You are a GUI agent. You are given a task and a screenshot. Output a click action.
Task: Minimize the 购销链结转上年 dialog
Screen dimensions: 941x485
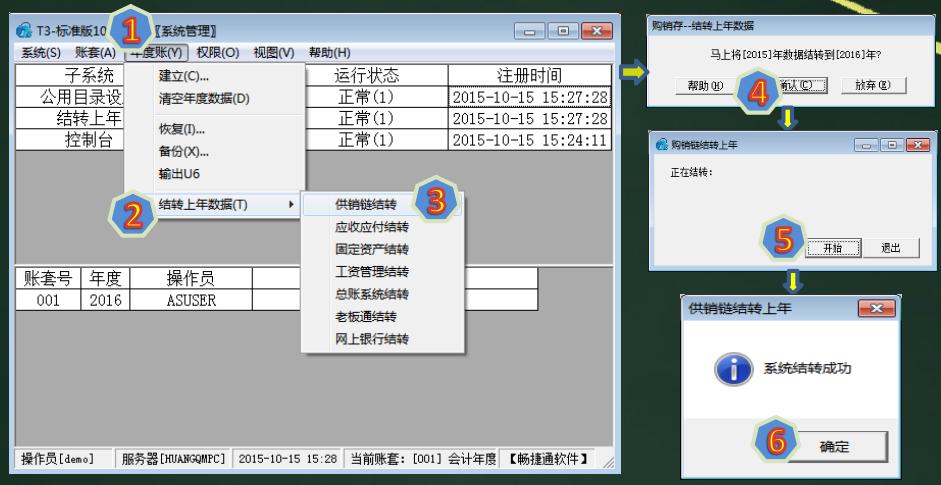coord(867,145)
